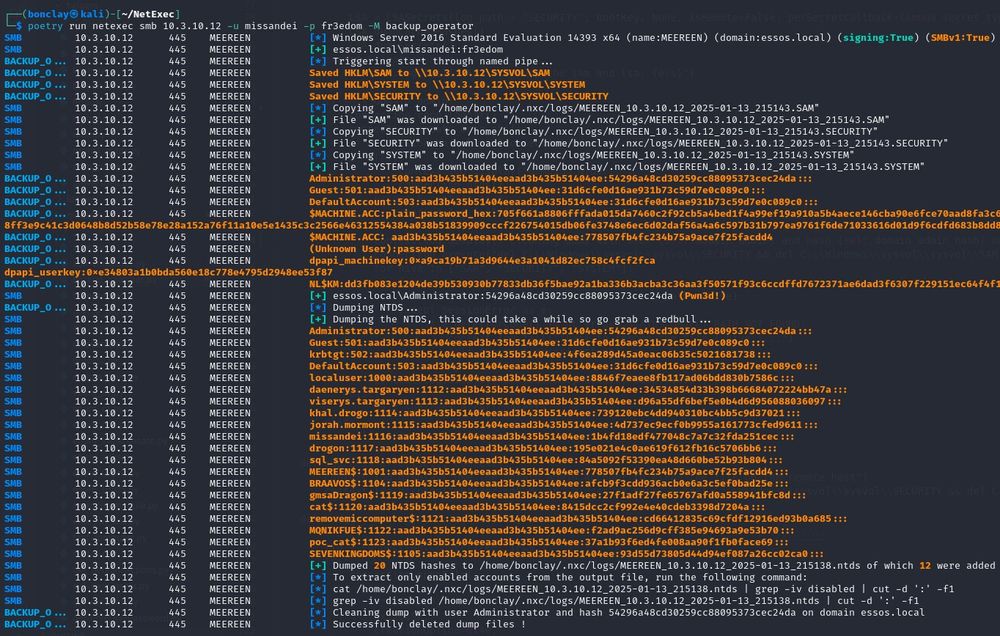Click the 'MEEREEN$:1001' machine hash line
Viewport: 1000px width, 636px height.
pos(548,471)
